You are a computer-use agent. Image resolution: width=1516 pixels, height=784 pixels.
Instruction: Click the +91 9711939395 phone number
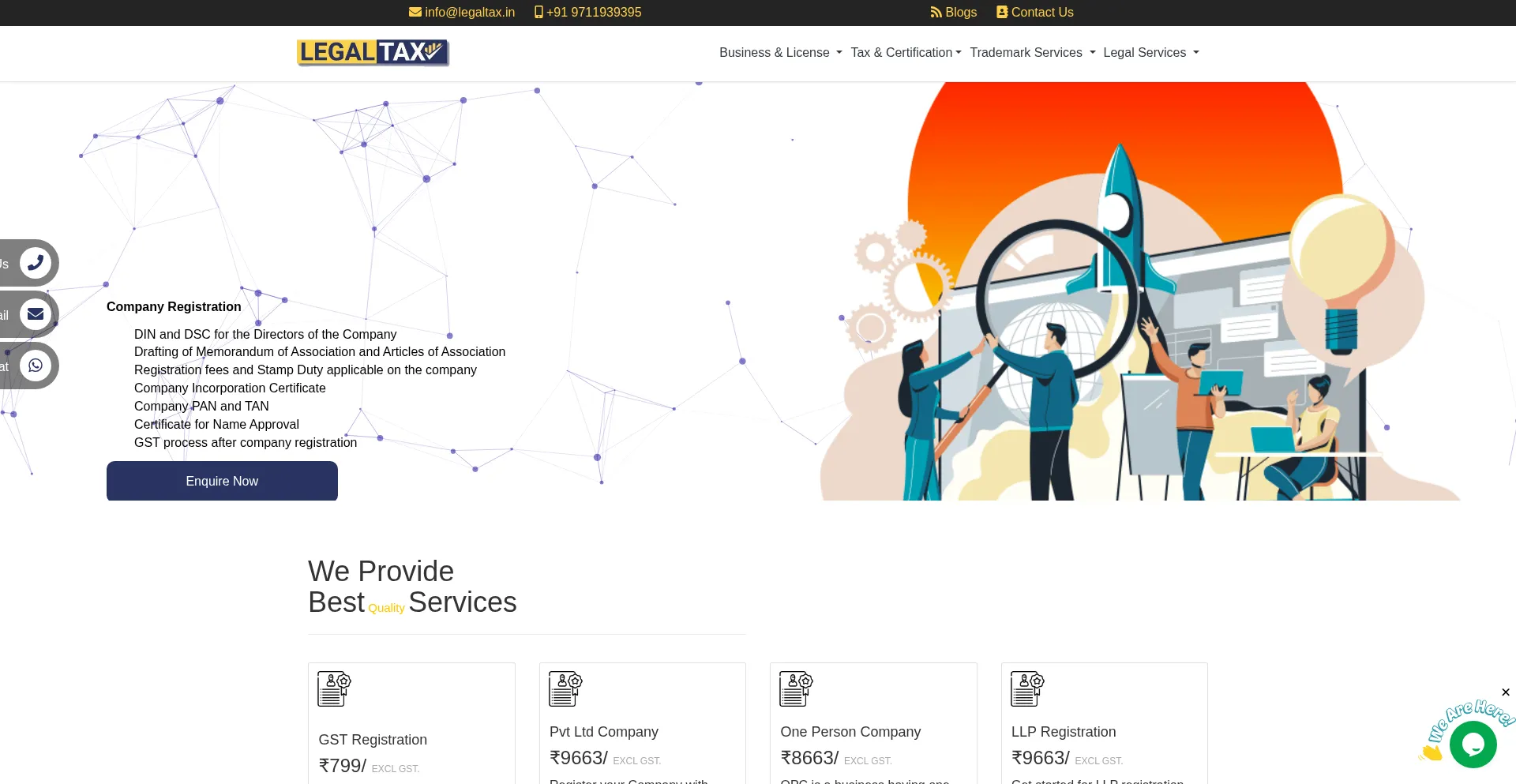[x=588, y=13]
